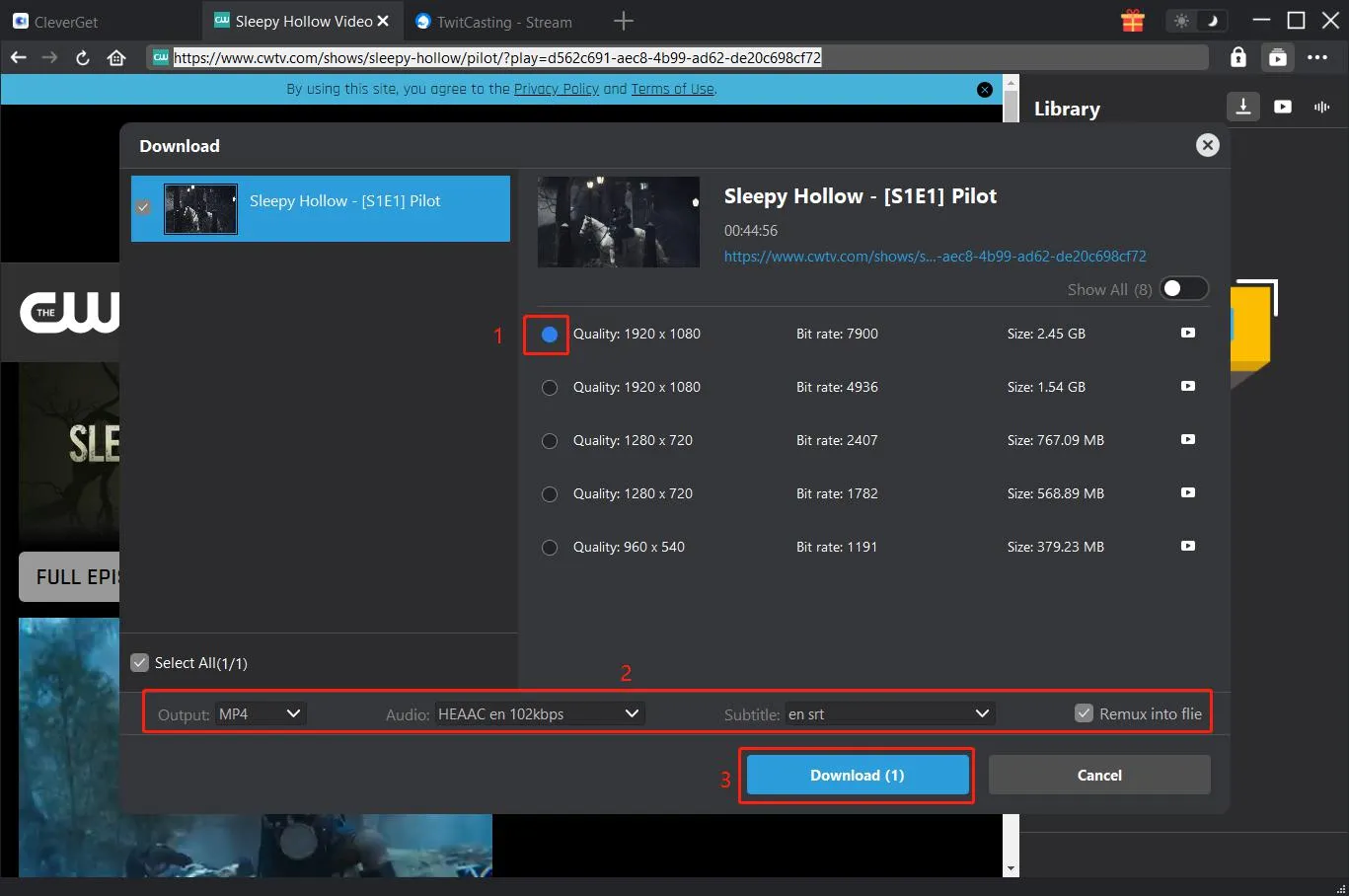Switch to the CleverGet home tab

point(59,21)
